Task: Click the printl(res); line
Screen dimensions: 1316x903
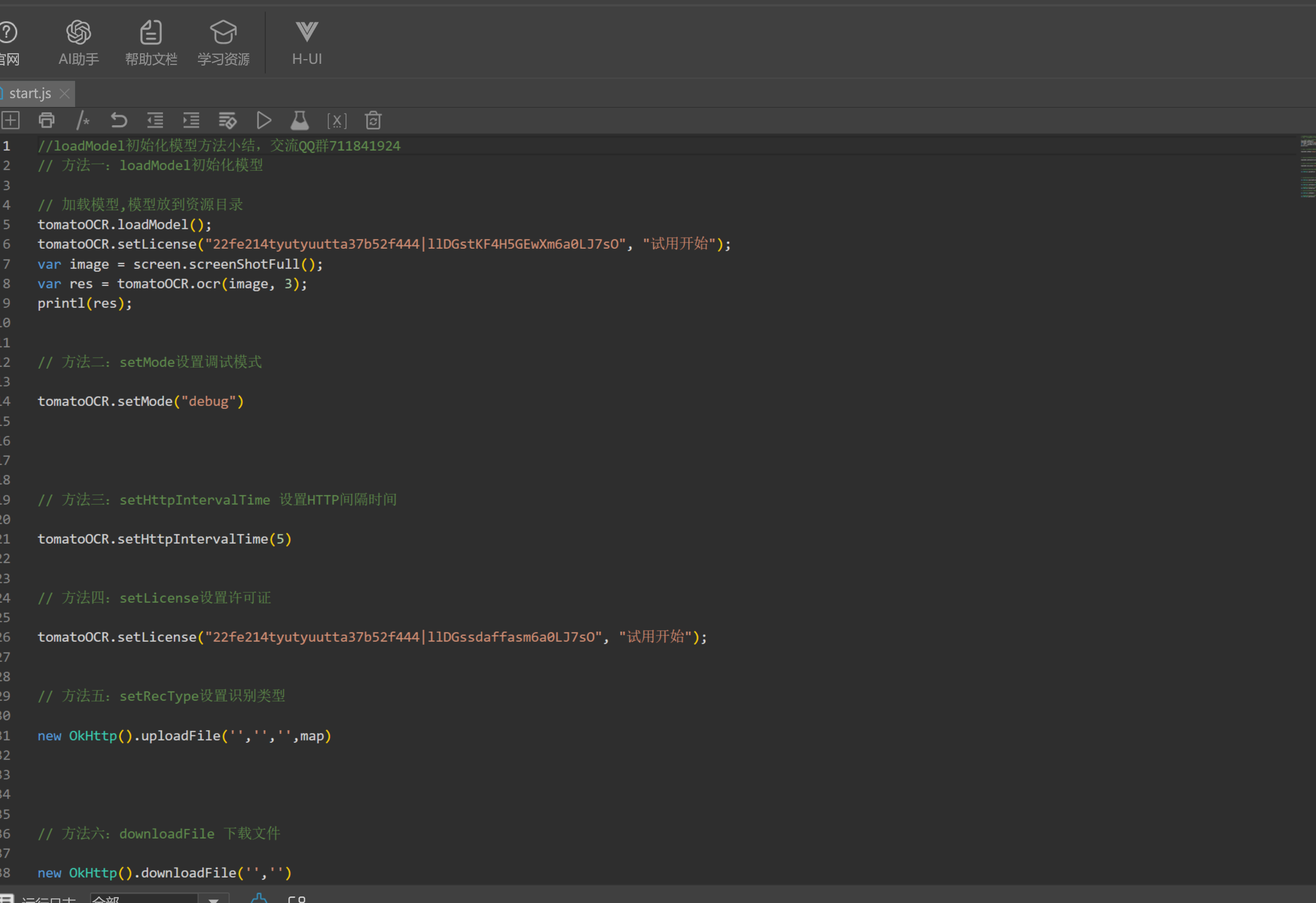Action: click(85, 303)
